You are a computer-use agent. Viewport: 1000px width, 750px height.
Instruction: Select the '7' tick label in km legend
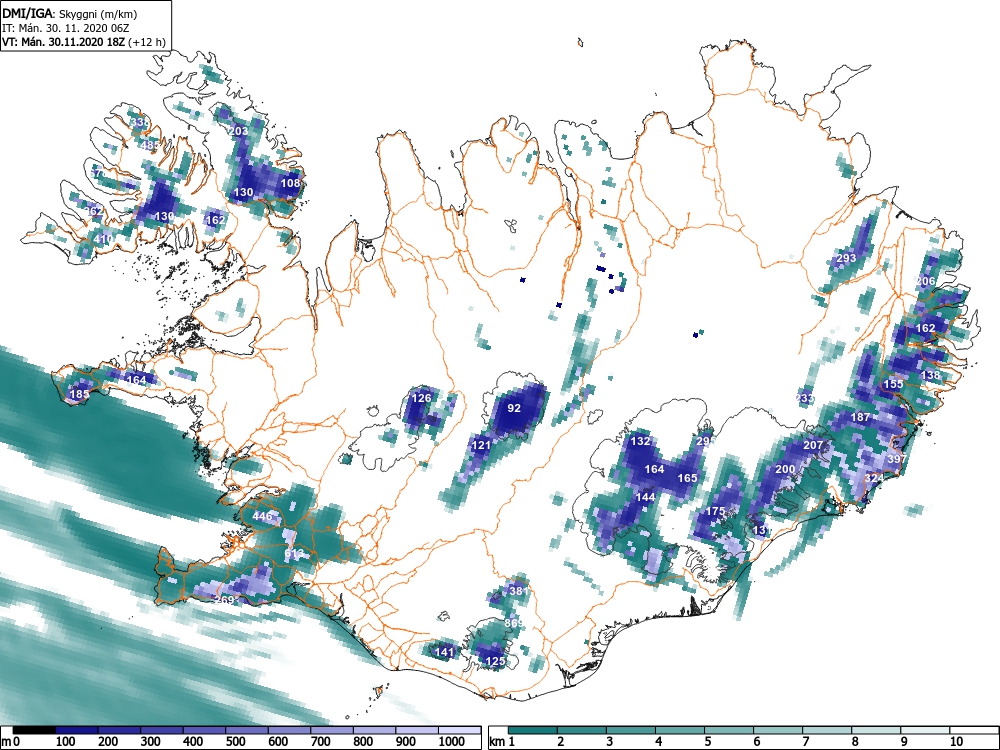click(x=805, y=741)
